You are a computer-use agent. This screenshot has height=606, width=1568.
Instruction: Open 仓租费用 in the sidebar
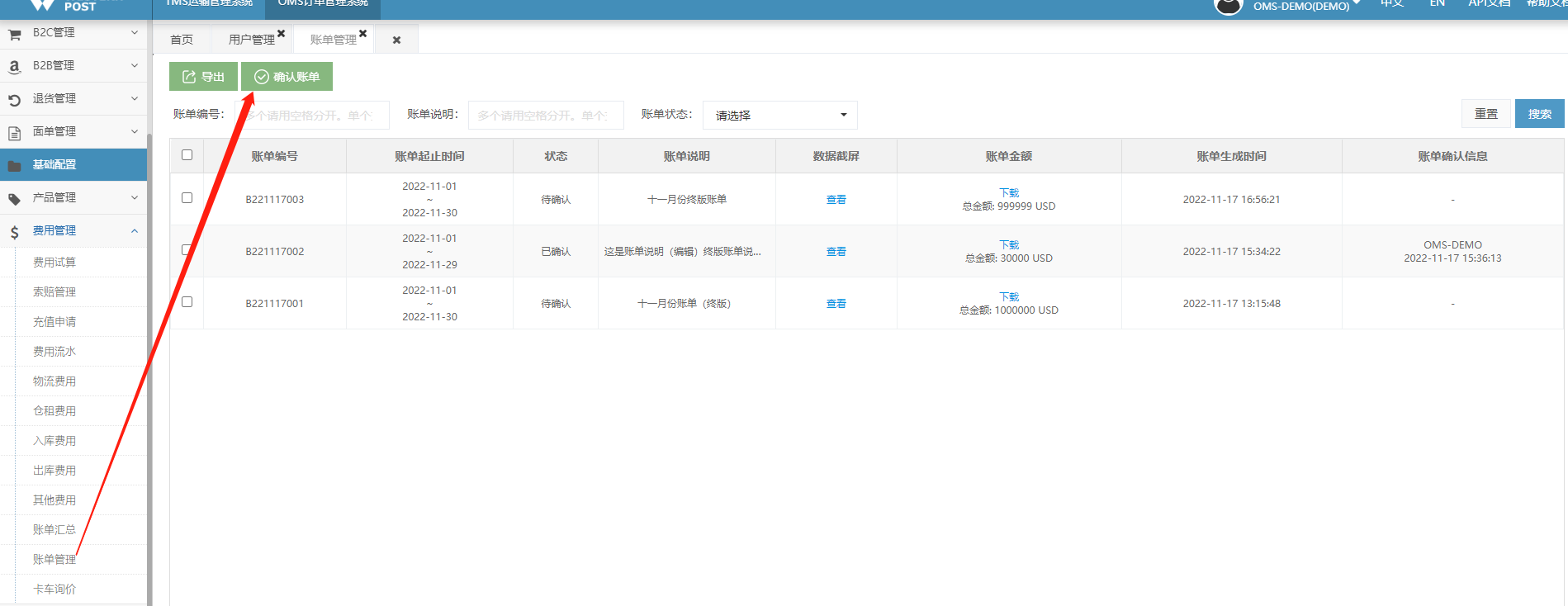click(54, 411)
